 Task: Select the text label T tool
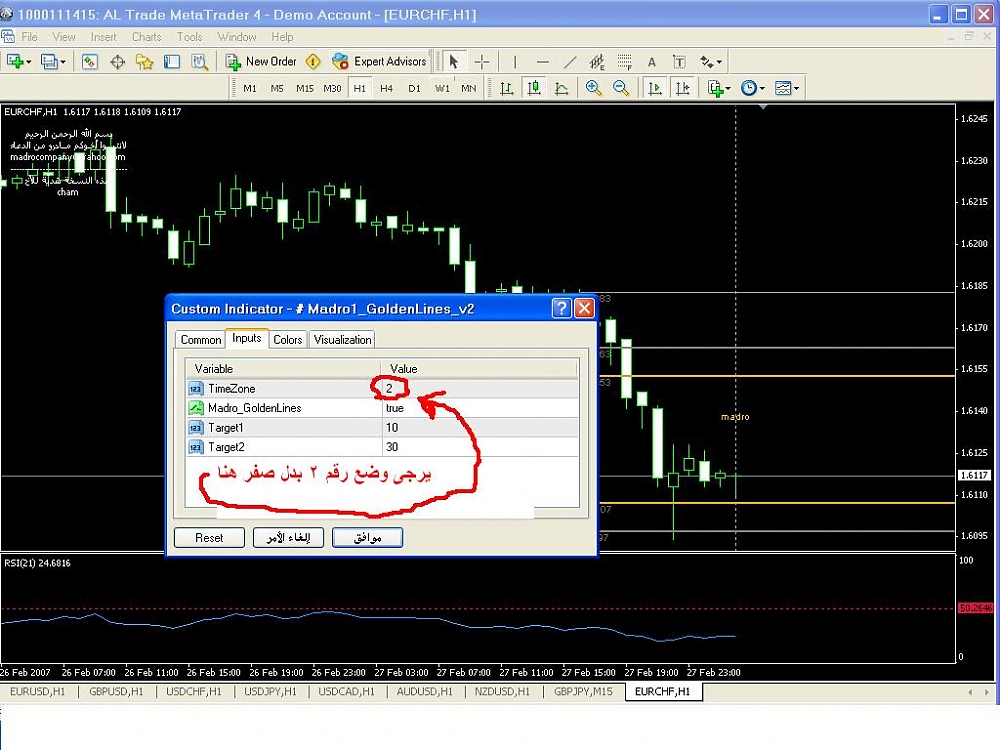coord(679,62)
